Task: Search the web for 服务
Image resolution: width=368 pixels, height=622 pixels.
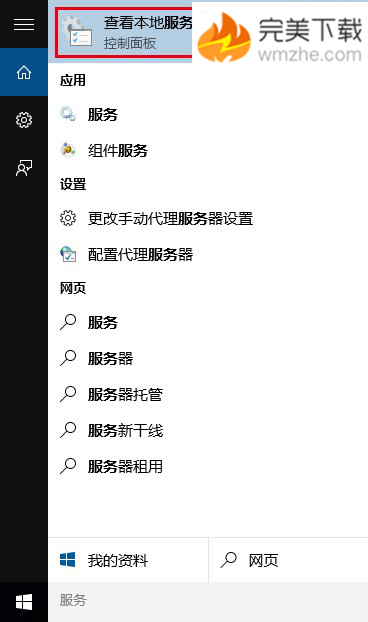Action: tap(208, 322)
